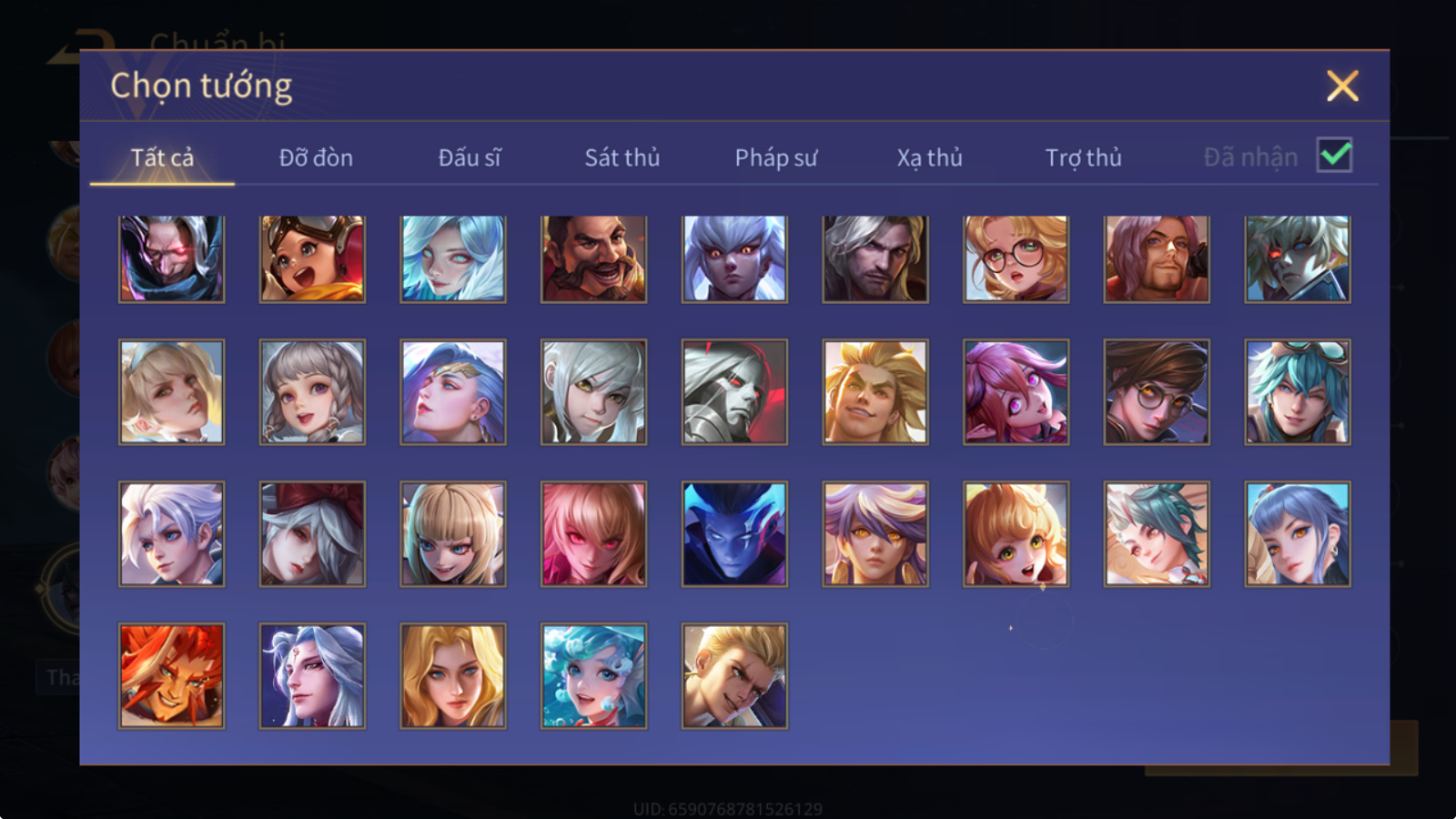Viewport: 1456px width, 819px height.
Task: Switch to the Xạ thủ tab
Action: (929, 157)
